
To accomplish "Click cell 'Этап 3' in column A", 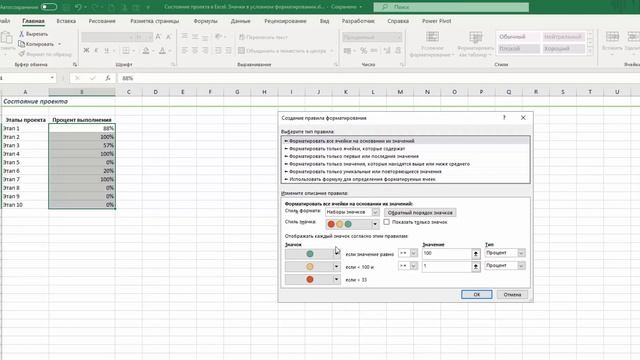I will pyautogui.click(x=24, y=145).
